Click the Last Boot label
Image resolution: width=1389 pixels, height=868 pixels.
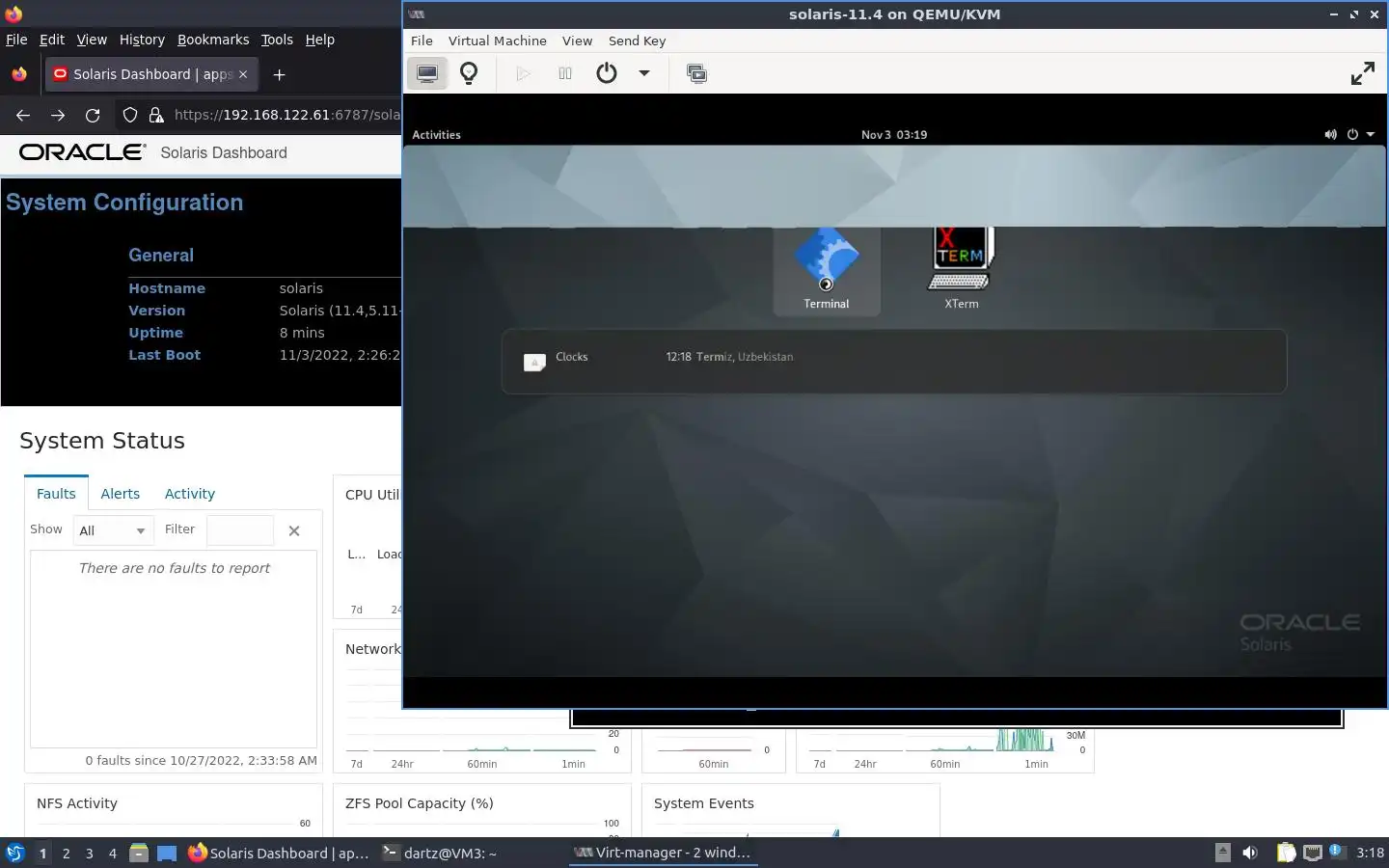(x=164, y=355)
